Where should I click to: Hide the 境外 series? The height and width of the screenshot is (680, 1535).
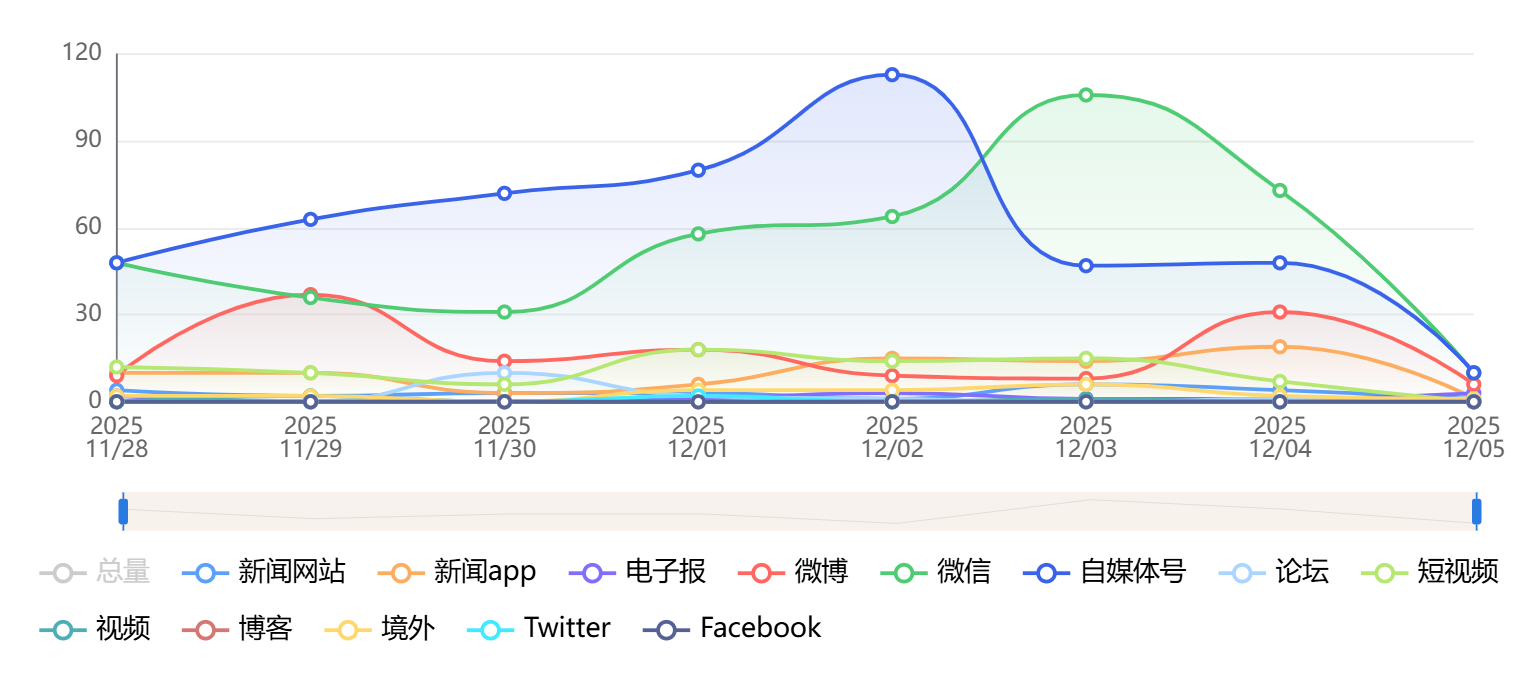click(381, 629)
